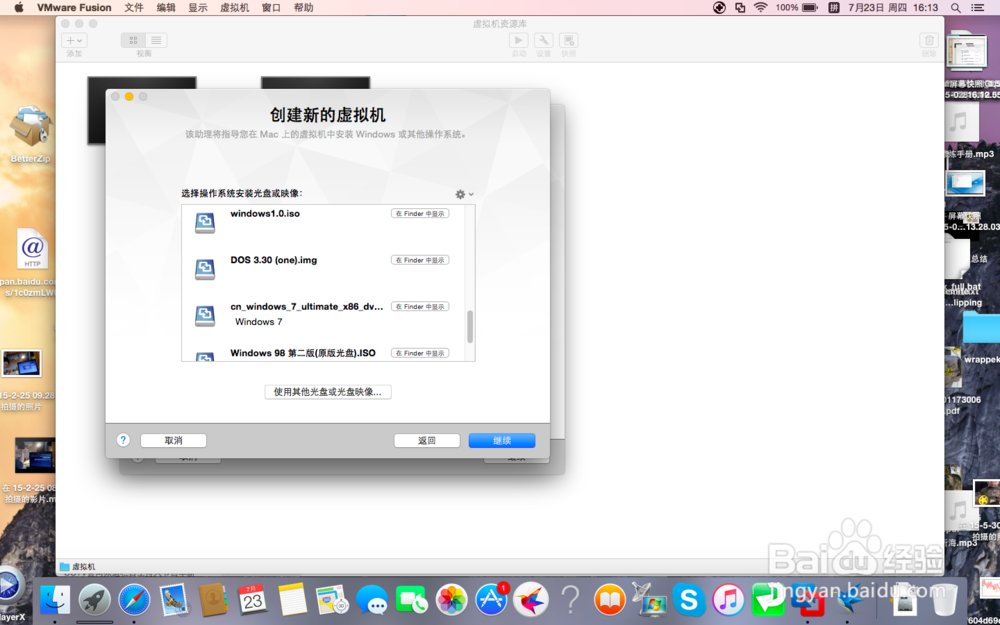Click the second black VM thumbnail in library
This screenshot has width=1000, height=625.
[315, 83]
